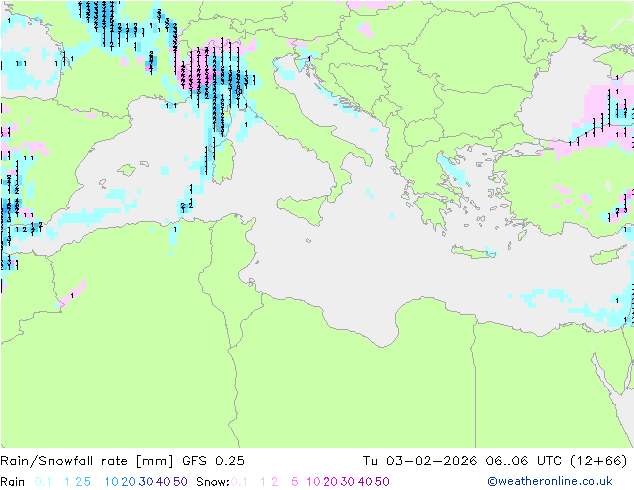This screenshot has width=634, height=490.
Task: Click the forecast date 'Tu 03-02-2026'
Action: coord(420,461)
